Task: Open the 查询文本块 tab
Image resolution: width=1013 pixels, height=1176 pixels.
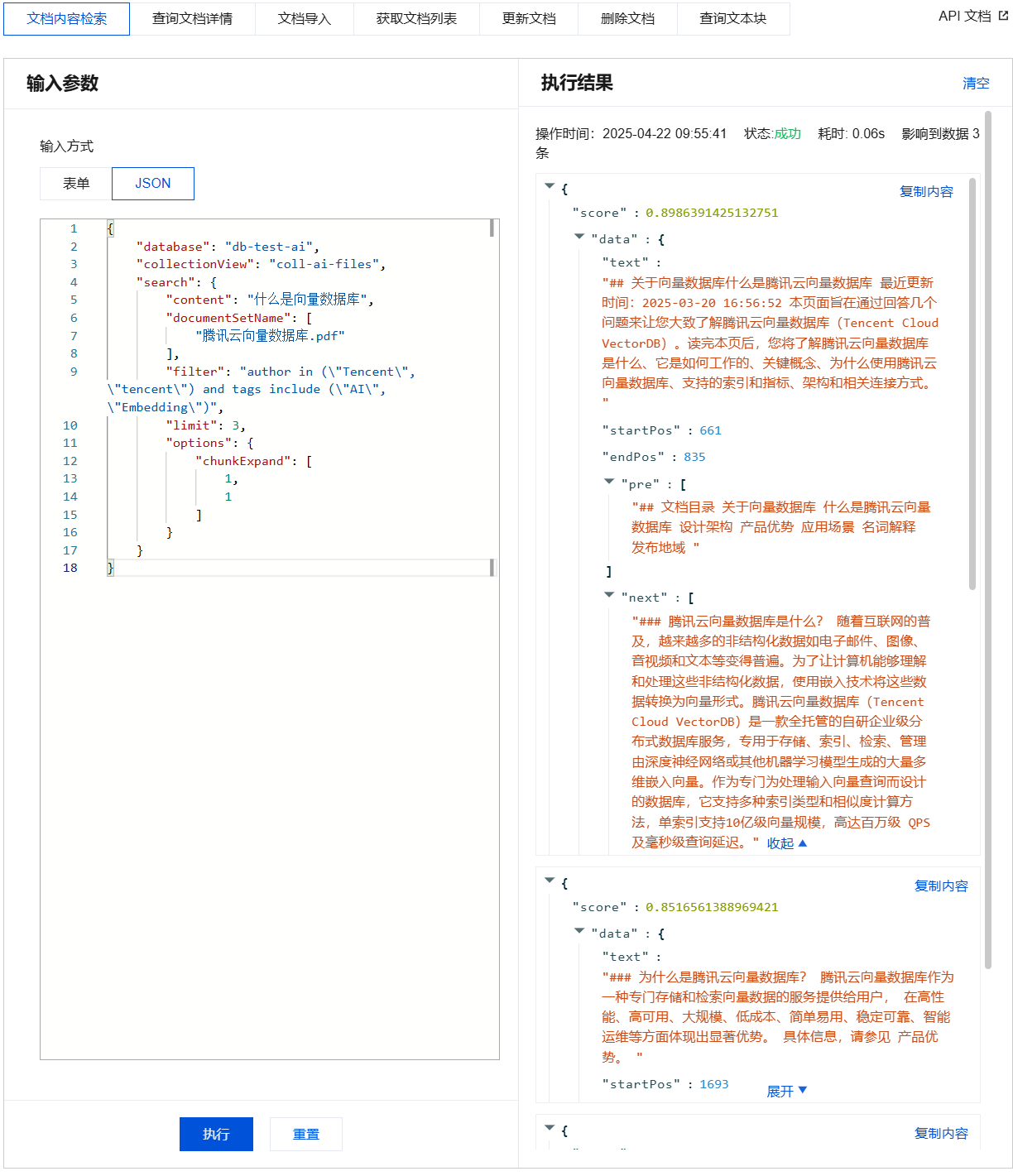Action: click(x=733, y=19)
